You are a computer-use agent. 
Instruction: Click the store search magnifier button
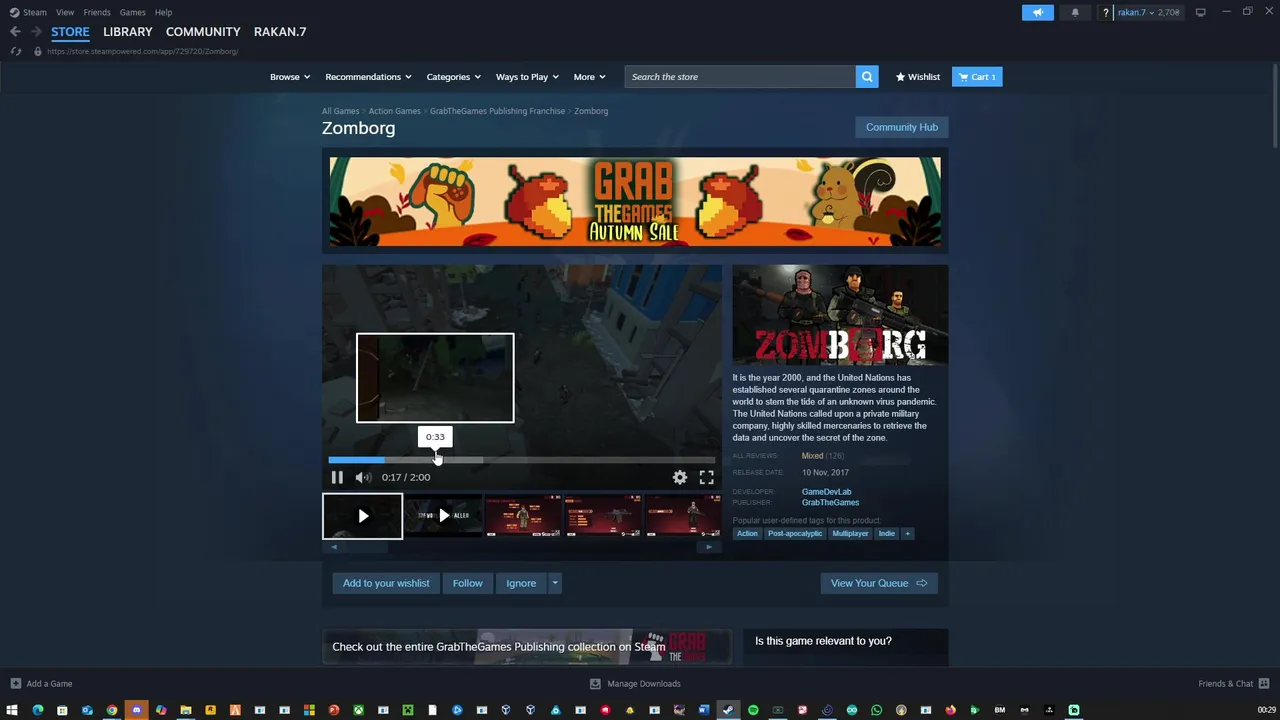click(867, 77)
